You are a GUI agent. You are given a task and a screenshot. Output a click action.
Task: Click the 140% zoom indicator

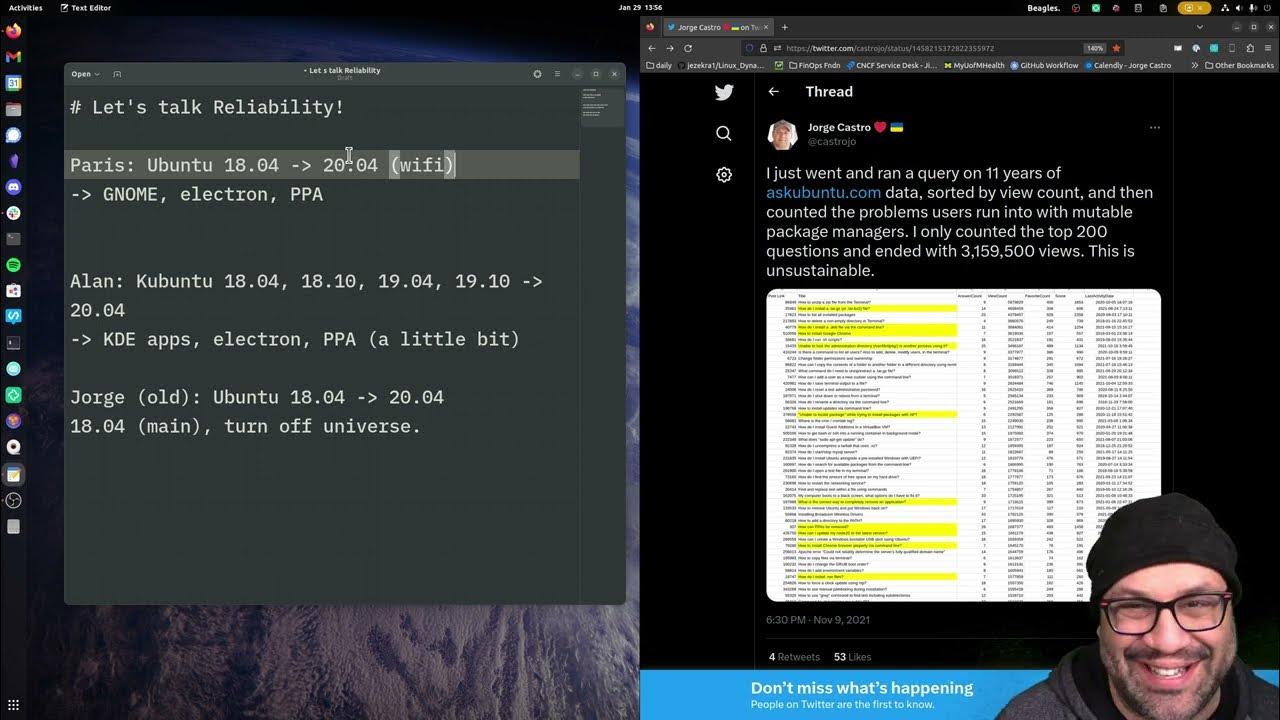click(1095, 48)
